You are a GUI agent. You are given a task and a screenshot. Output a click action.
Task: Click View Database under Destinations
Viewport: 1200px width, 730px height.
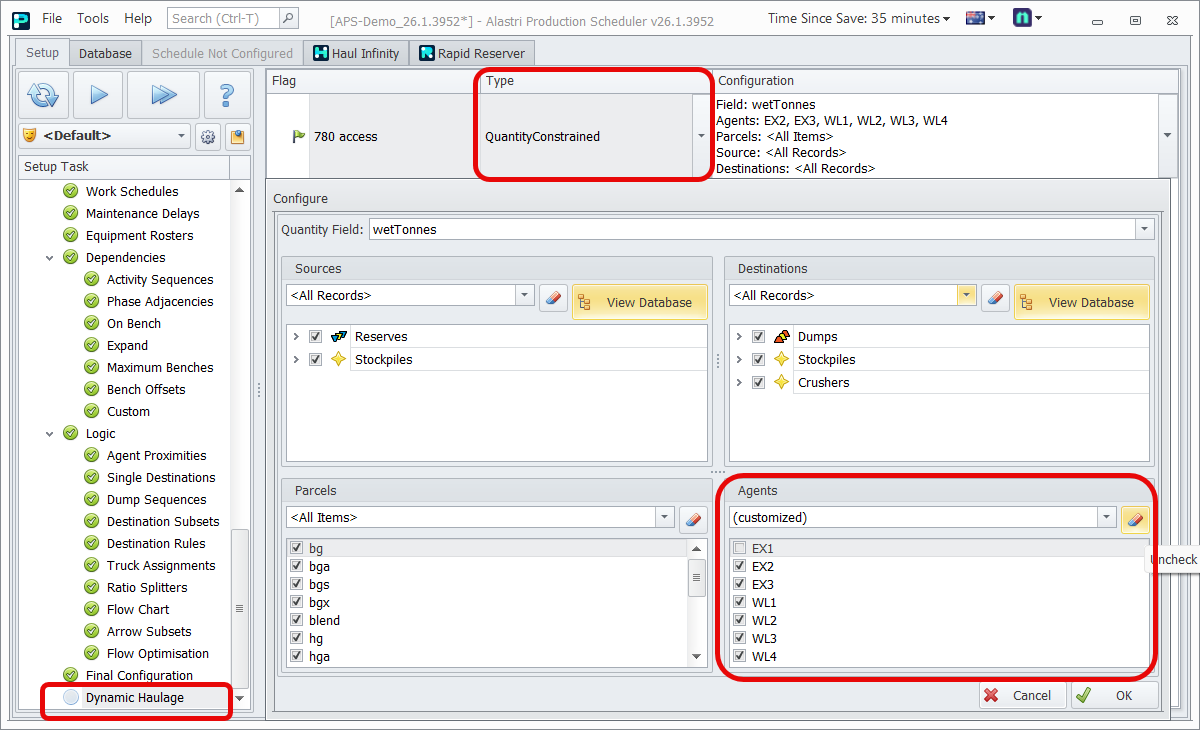point(1080,302)
